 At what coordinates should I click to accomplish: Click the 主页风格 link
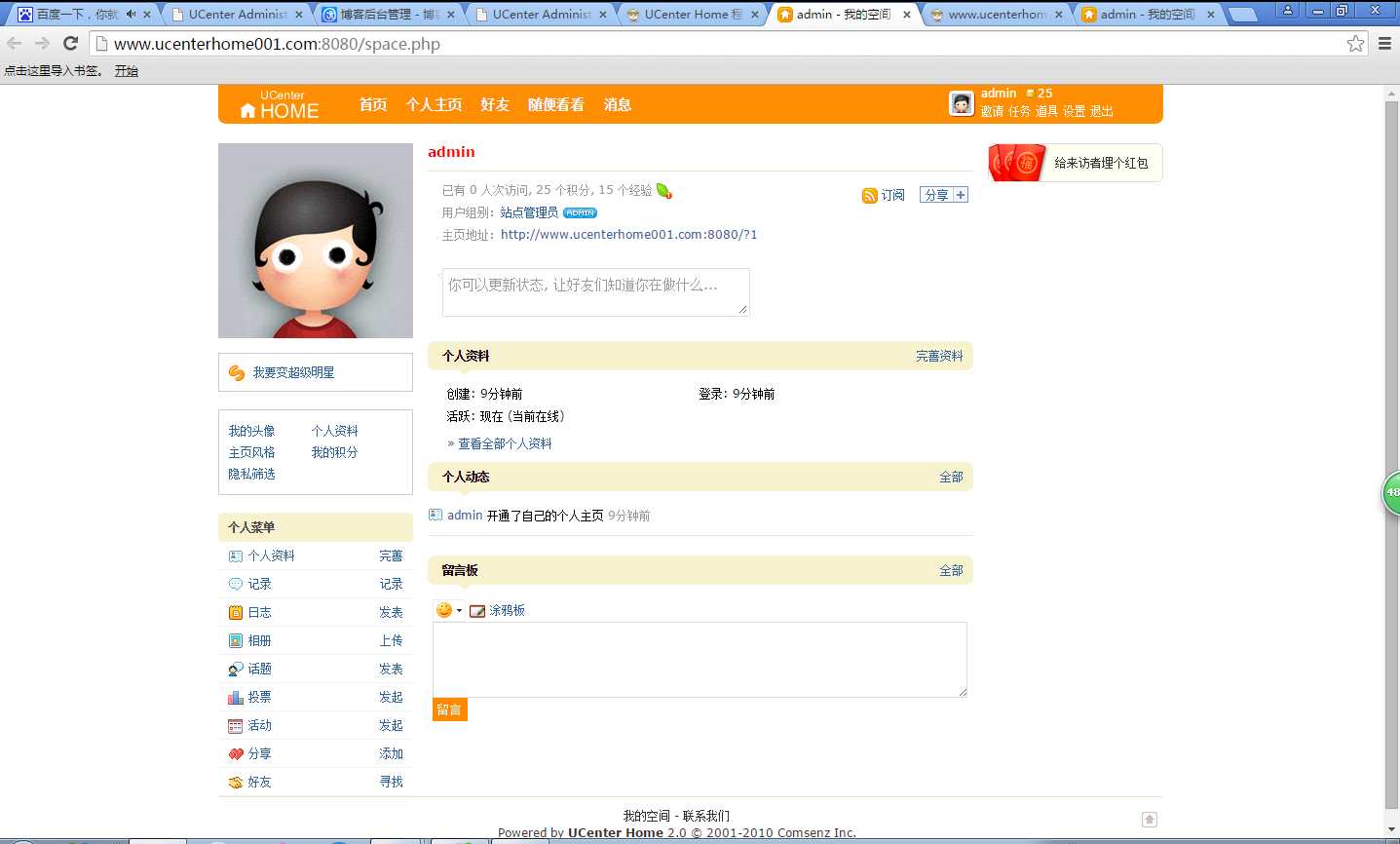point(251,452)
